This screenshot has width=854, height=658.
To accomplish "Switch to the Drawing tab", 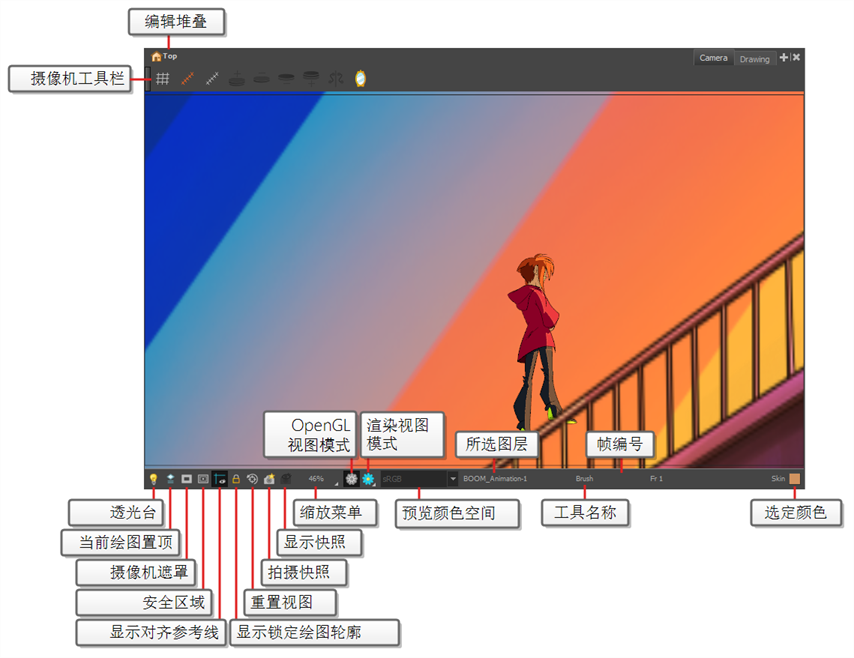I will [754, 59].
